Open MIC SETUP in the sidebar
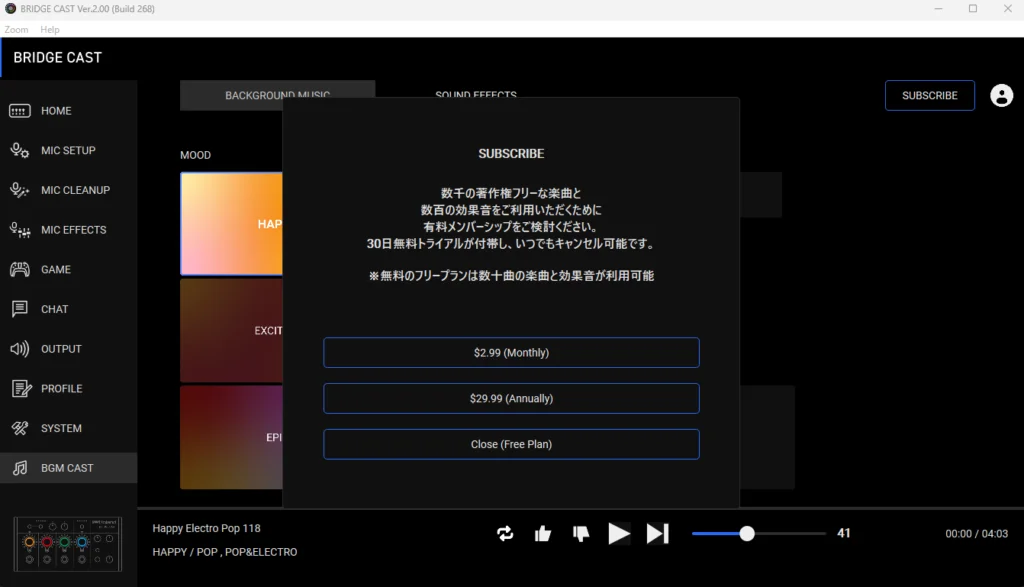This screenshot has height=587, width=1024. (68, 151)
